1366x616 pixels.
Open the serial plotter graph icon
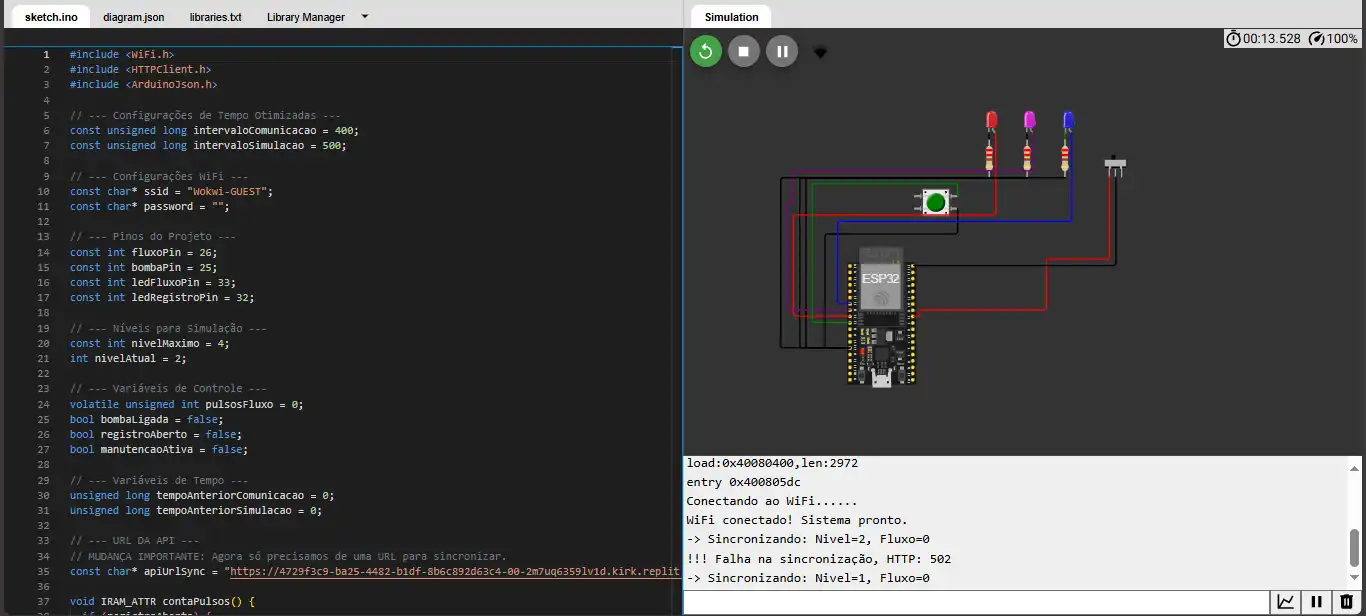[1286, 602]
